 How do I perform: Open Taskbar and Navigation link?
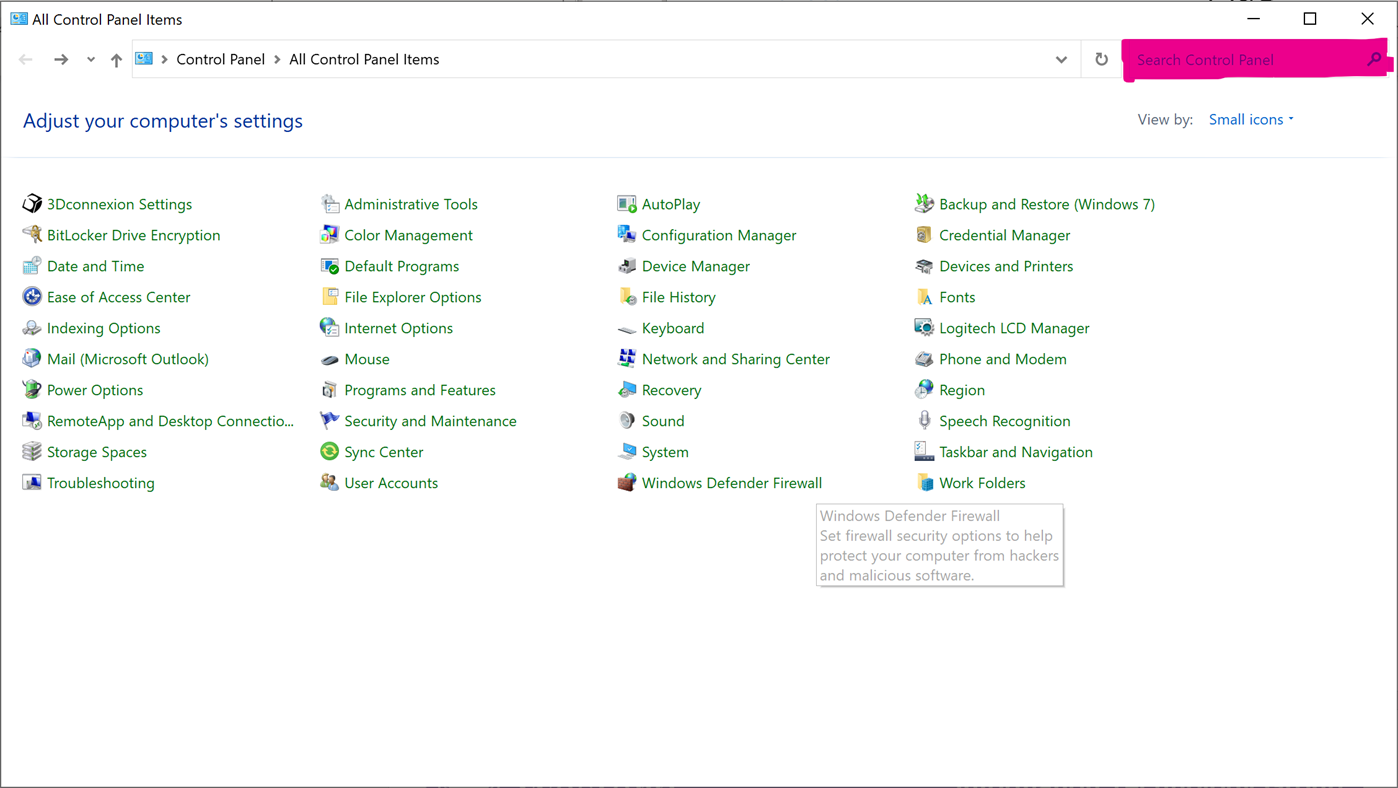pos(1016,452)
